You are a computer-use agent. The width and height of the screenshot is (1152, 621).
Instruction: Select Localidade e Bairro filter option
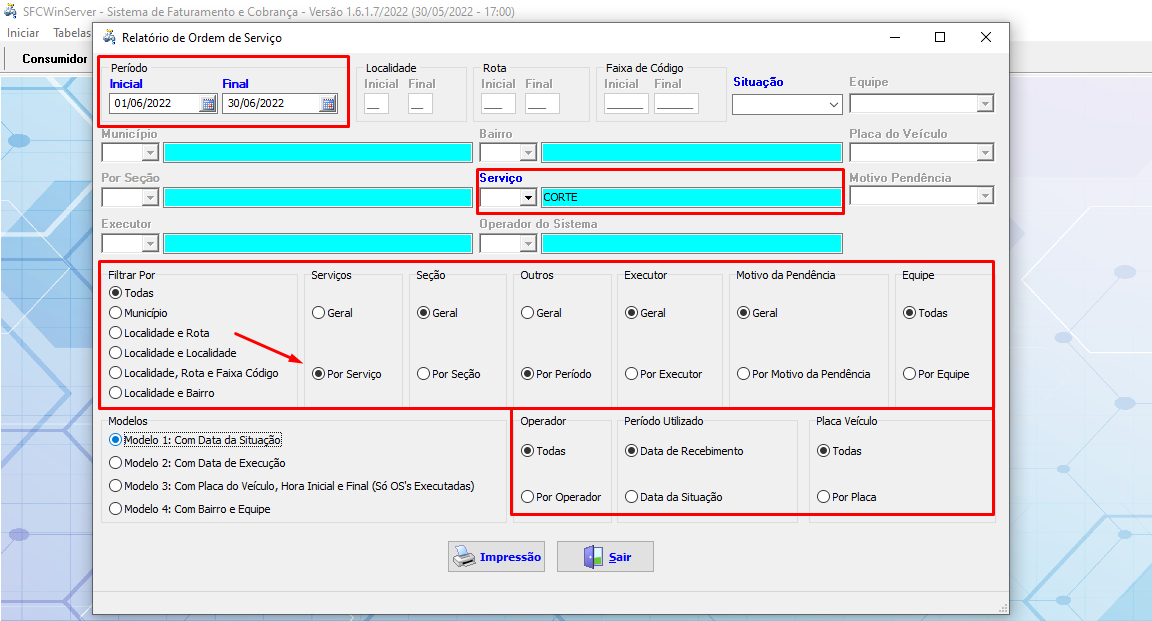(x=116, y=393)
